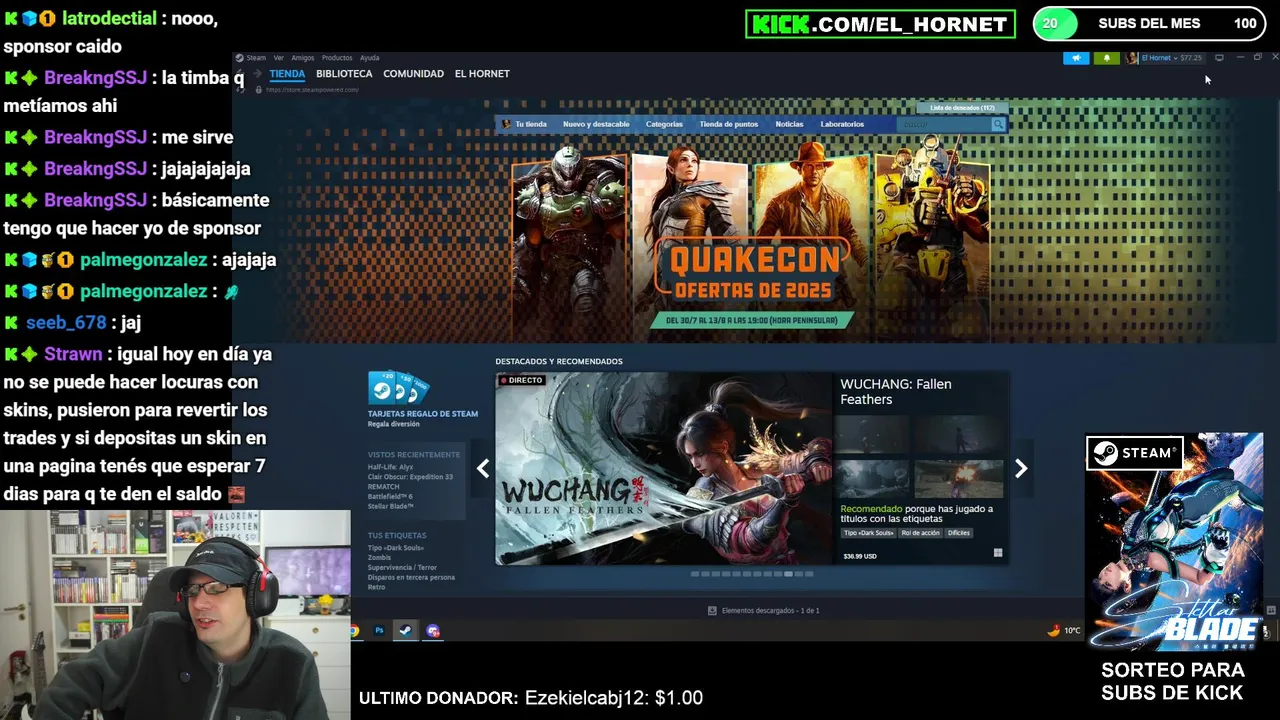Switch to the BIBLIOTECA tab
1280x720 pixels.
[x=344, y=74]
